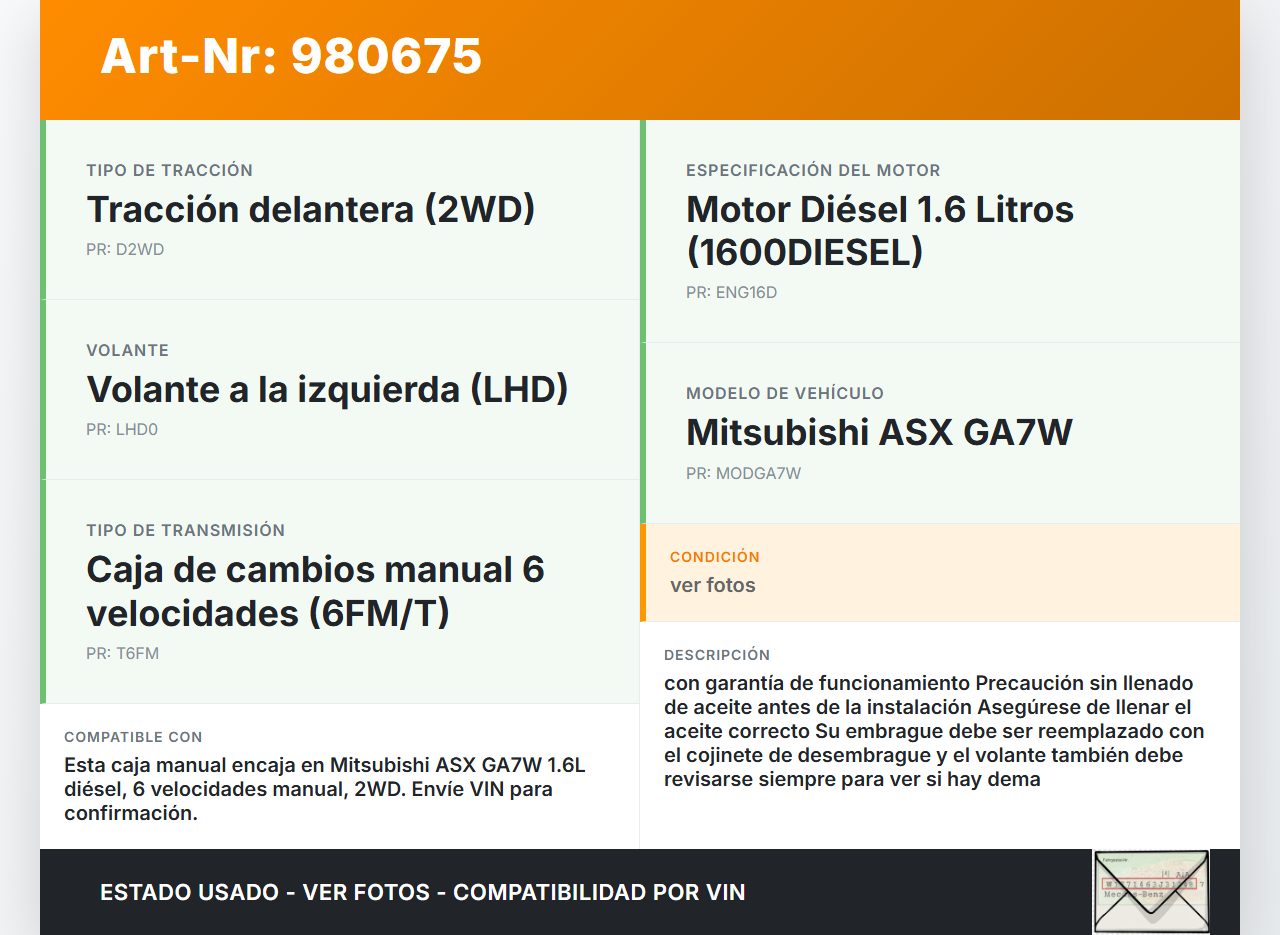1280x935 pixels.
Task: Click the 'Esta caja manual encaja' compatibility paragraph
Action: click(x=324, y=789)
